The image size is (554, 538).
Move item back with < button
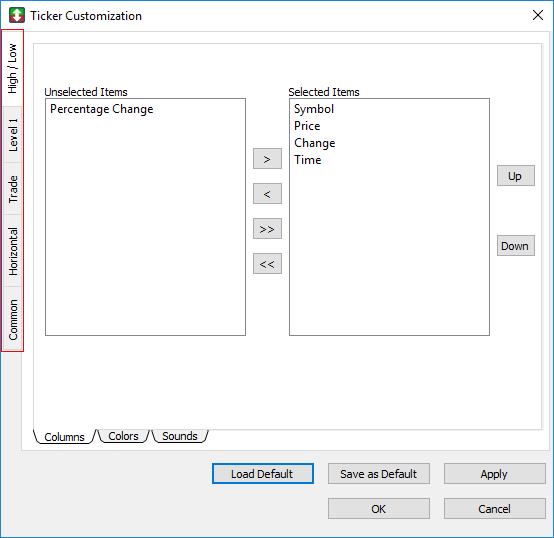pyautogui.click(x=267, y=194)
